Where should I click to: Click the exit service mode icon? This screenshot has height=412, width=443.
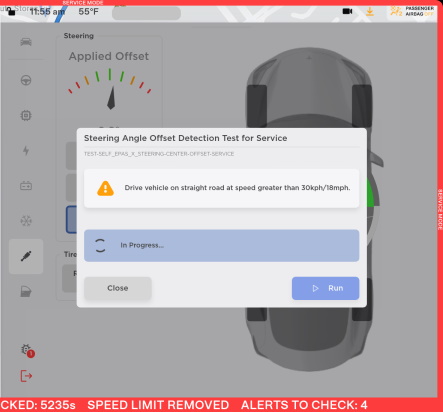[26, 376]
